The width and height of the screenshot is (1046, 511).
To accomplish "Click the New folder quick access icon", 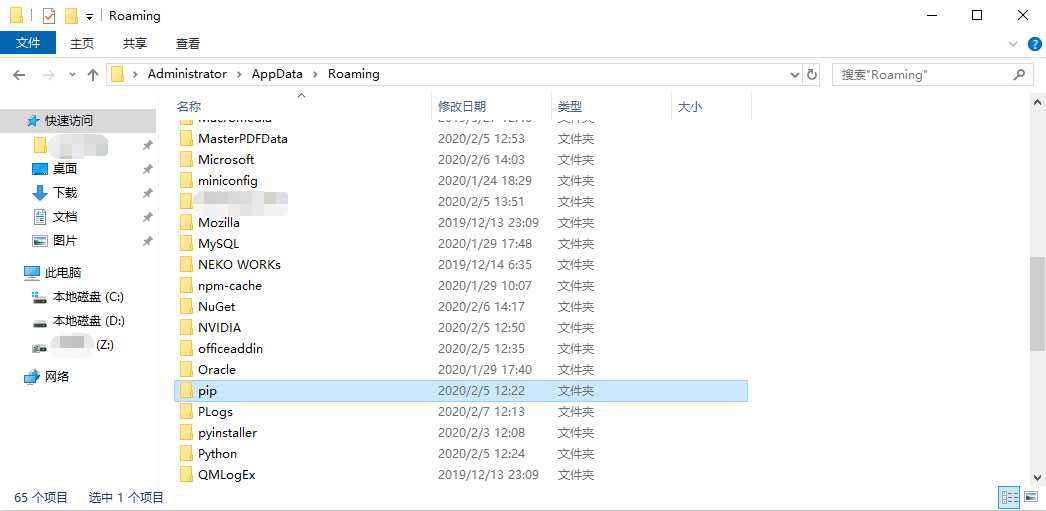I will pos(71,15).
